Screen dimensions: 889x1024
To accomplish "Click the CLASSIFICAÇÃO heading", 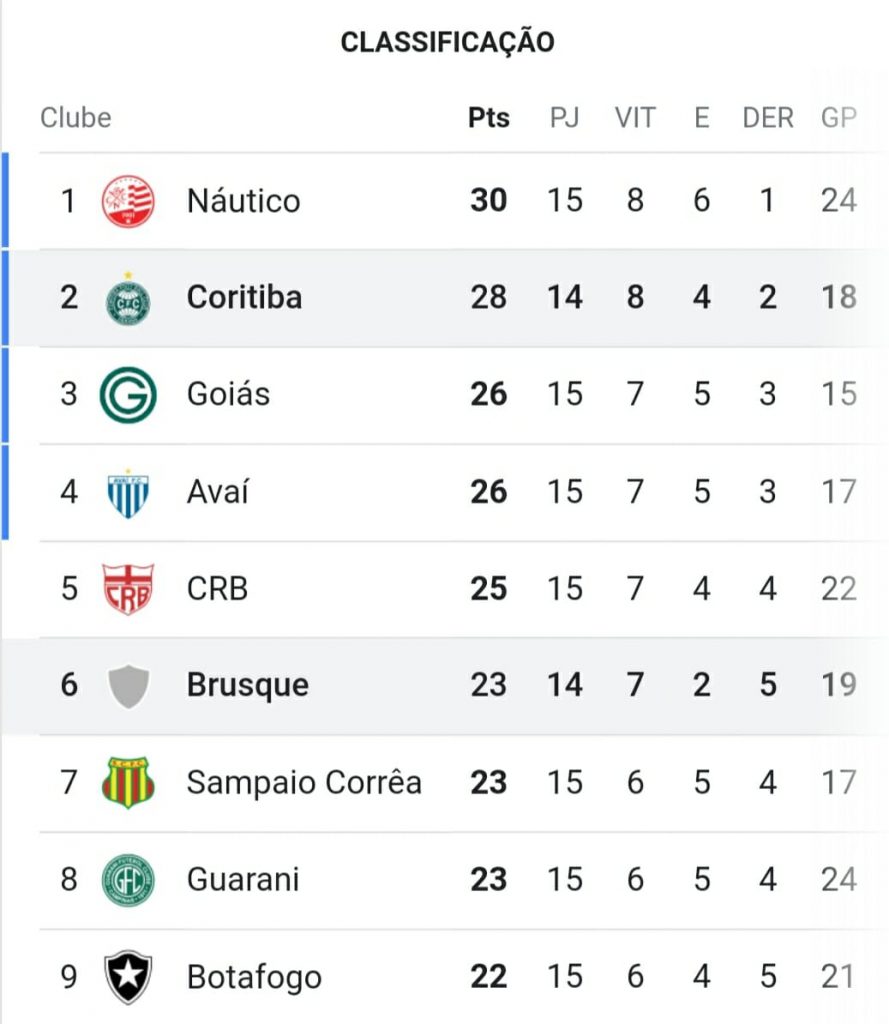I will pos(447,42).
